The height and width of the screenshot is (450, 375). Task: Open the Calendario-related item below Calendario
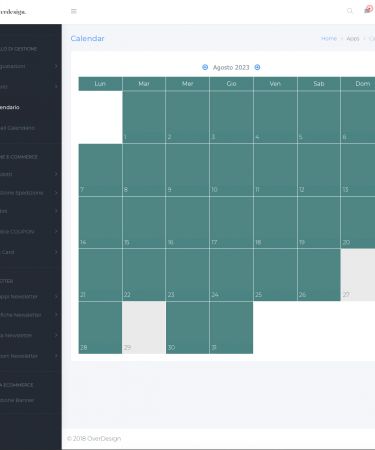tap(17, 128)
